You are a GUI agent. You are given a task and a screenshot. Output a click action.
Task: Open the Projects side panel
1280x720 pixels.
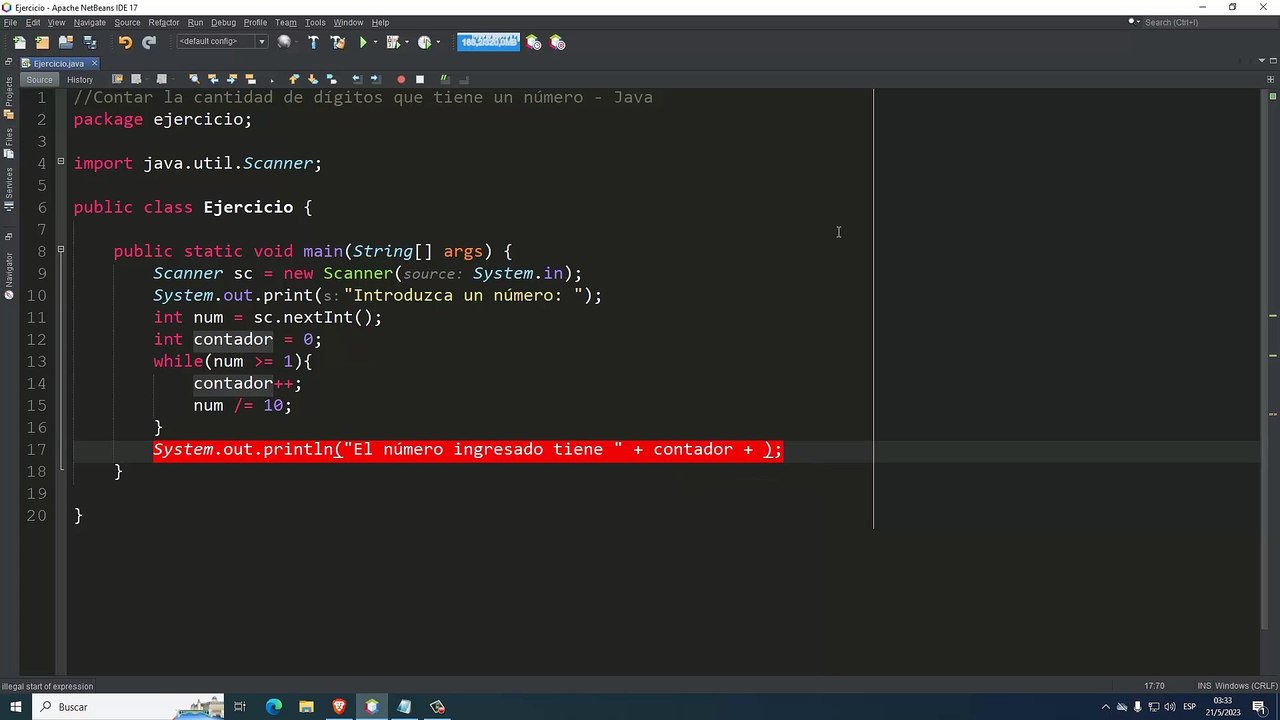(x=9, y=98)
